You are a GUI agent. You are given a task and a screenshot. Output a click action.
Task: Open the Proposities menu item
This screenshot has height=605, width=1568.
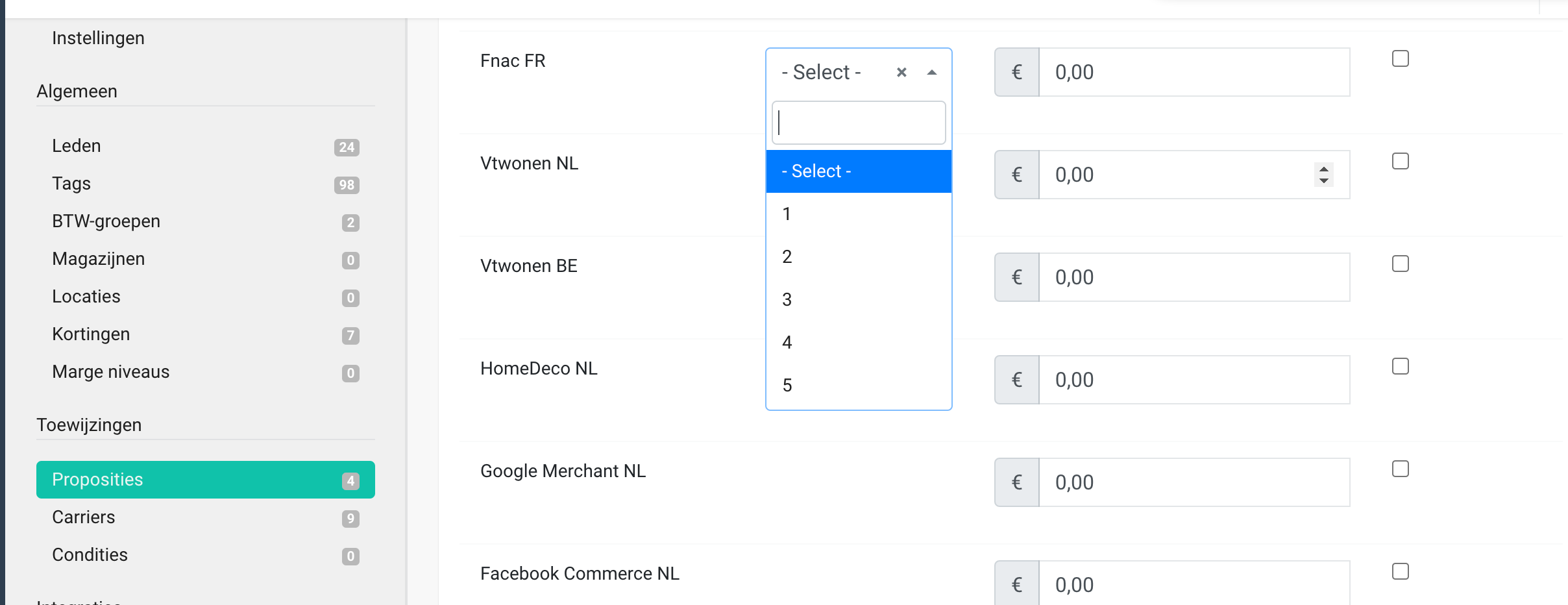click(205, 480)
